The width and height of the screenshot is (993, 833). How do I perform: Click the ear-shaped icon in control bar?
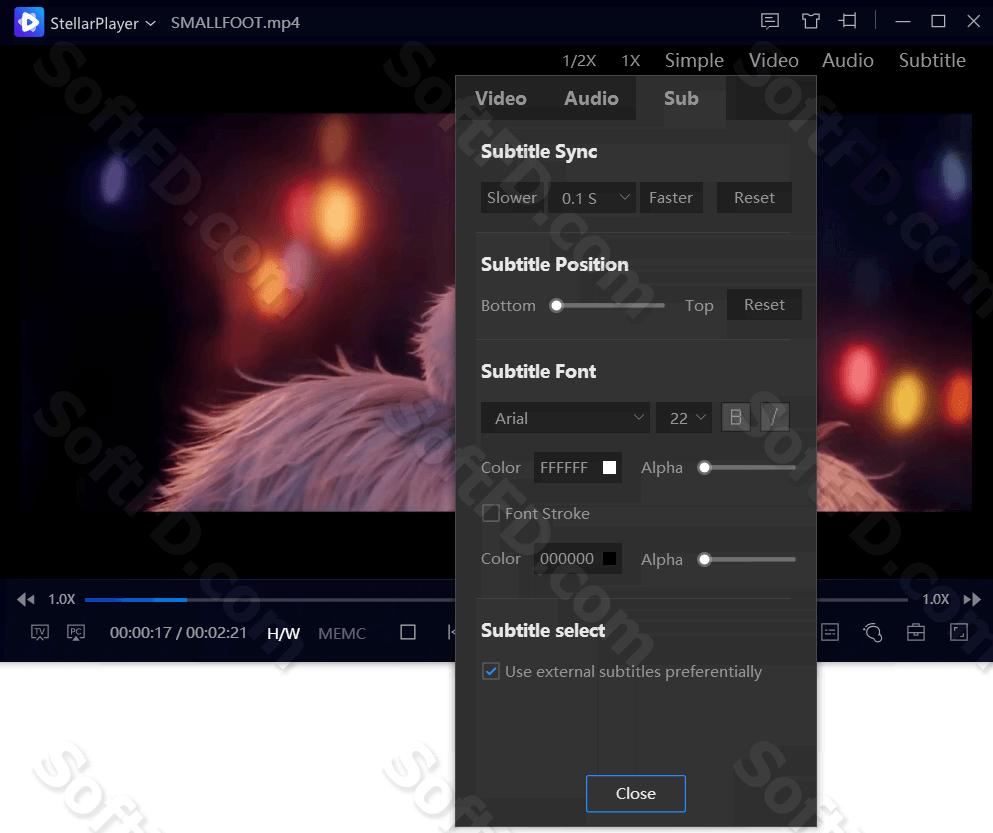click(x=873, y=632)
